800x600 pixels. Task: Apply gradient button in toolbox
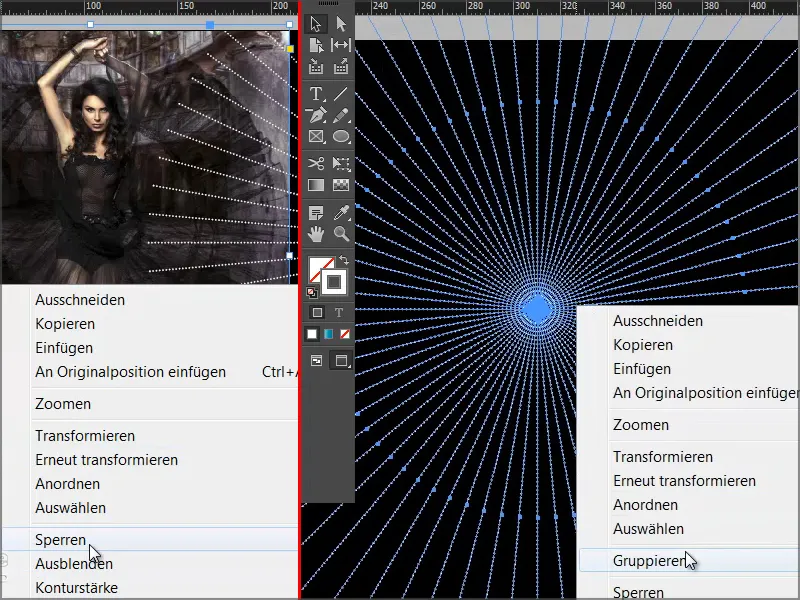[329, 334]
